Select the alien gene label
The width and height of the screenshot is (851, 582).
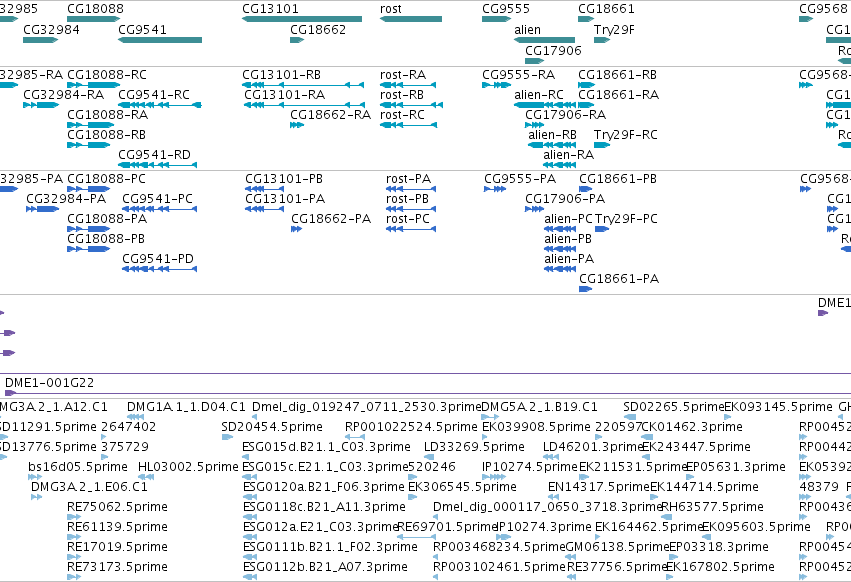[528, 29]
